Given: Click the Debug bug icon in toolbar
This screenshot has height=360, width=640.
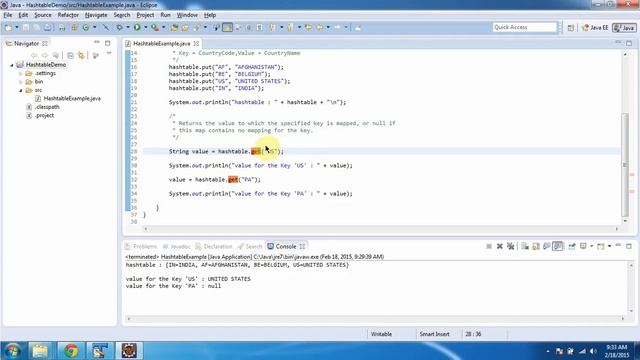Looking at the screenshot, I should point(120,27).
